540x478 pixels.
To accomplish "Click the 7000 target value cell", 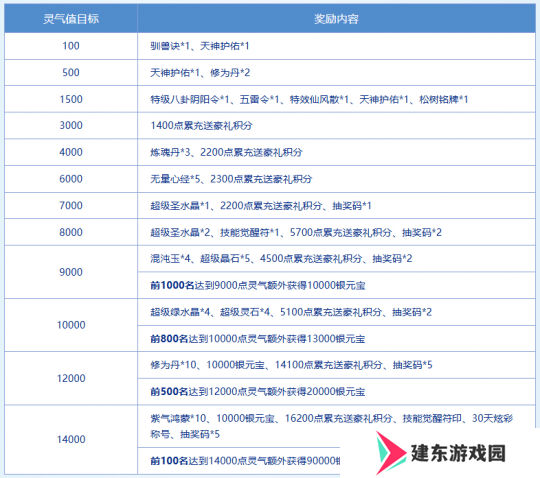I will point(71,205).
